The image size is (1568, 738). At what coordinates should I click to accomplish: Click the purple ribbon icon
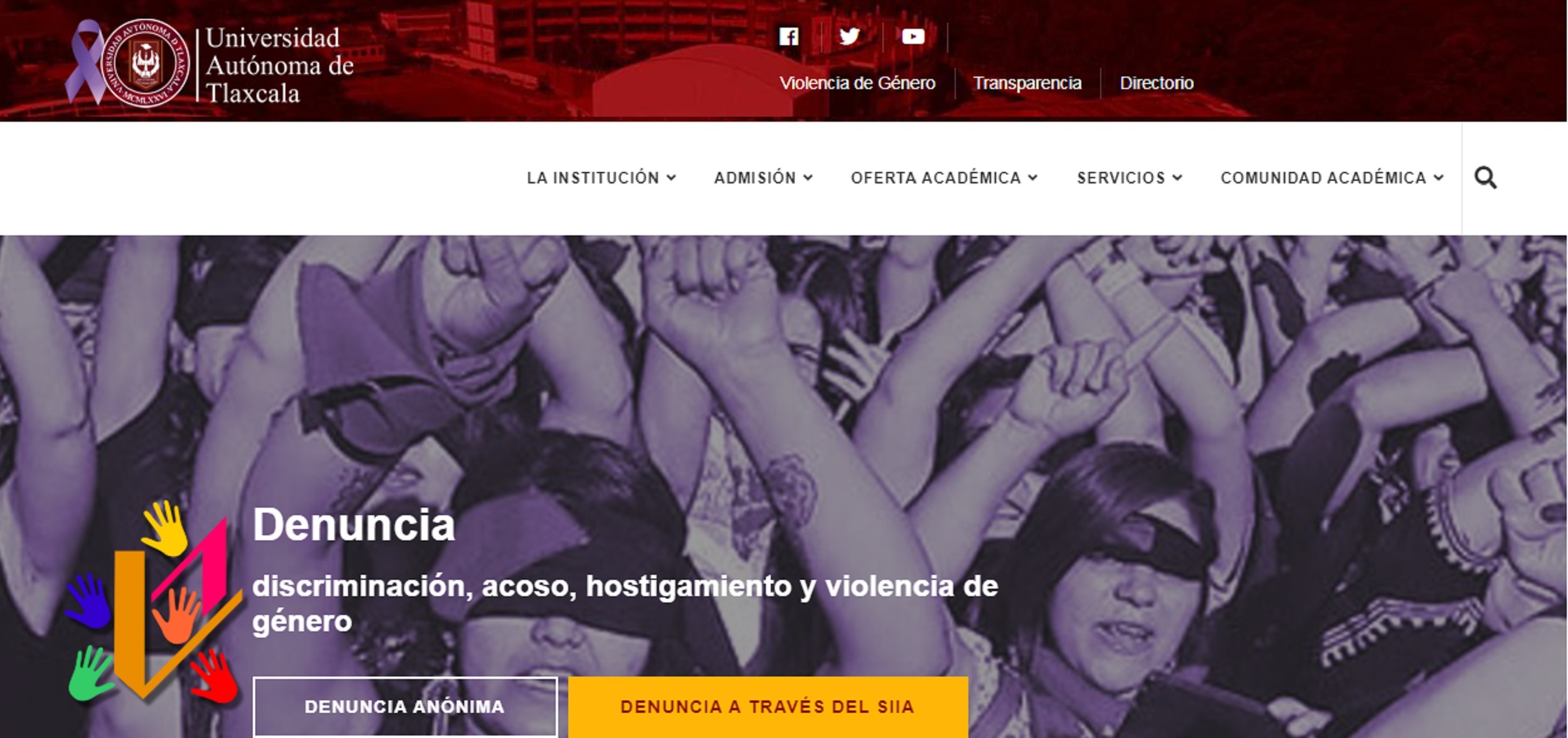tap(85, 61)
